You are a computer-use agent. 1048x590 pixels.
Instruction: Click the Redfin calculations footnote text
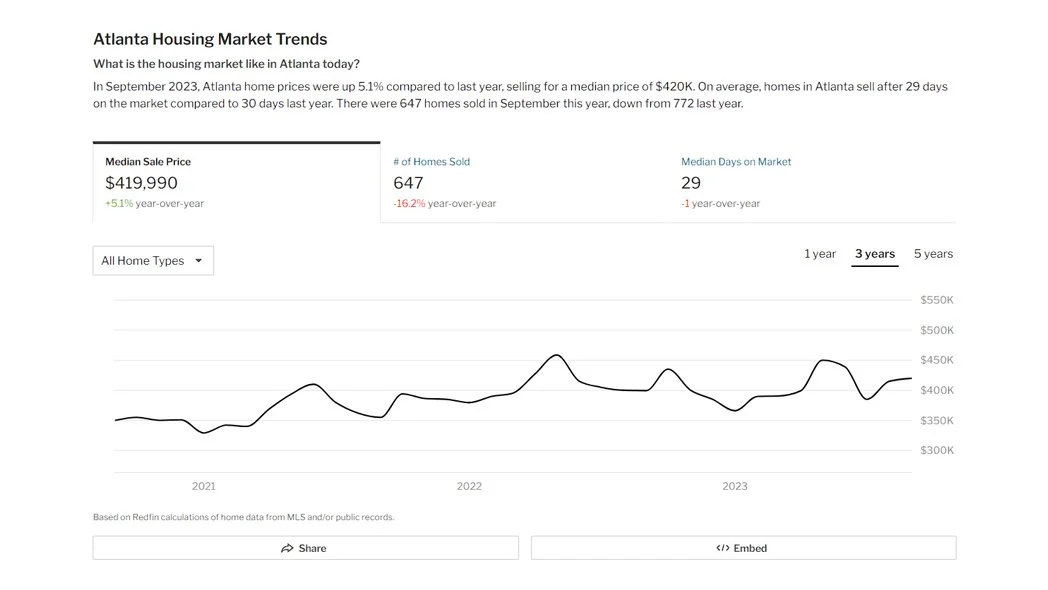pyautogui.click(x=243, y=517)
